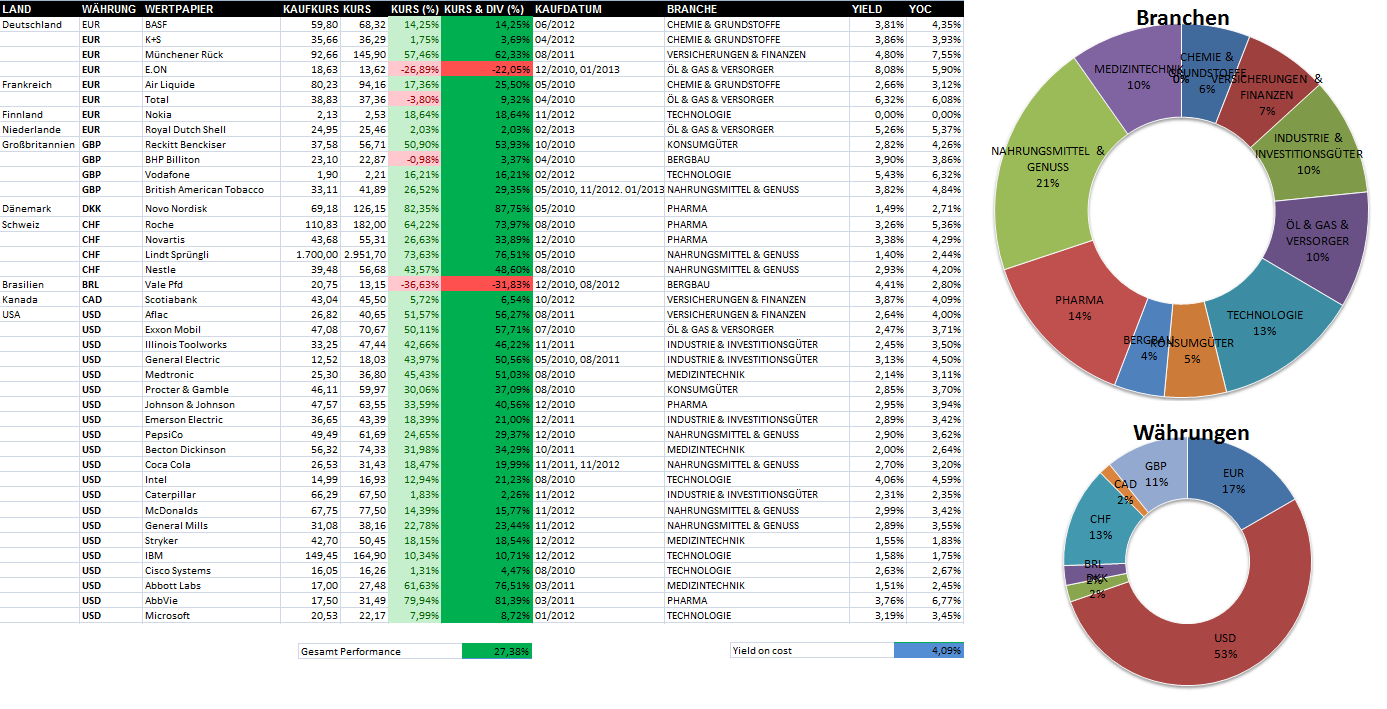
Task: Select the BHP Billiton cell
Action: [210, 159]
